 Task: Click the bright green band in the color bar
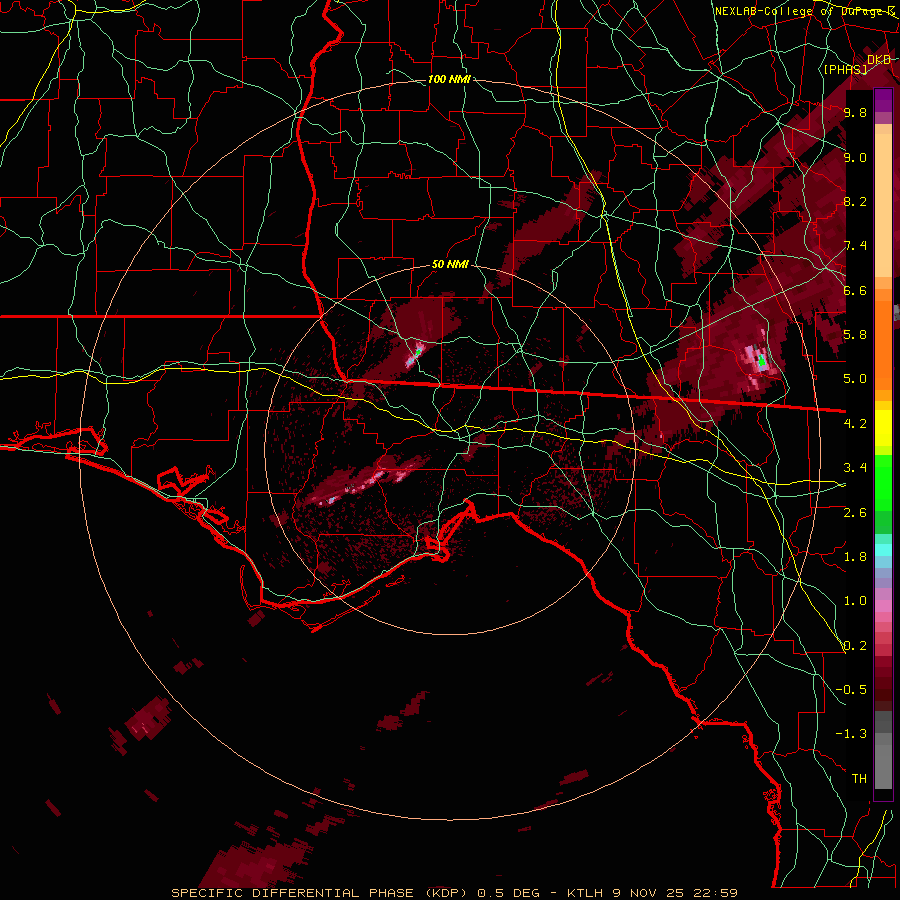(883, 482)
